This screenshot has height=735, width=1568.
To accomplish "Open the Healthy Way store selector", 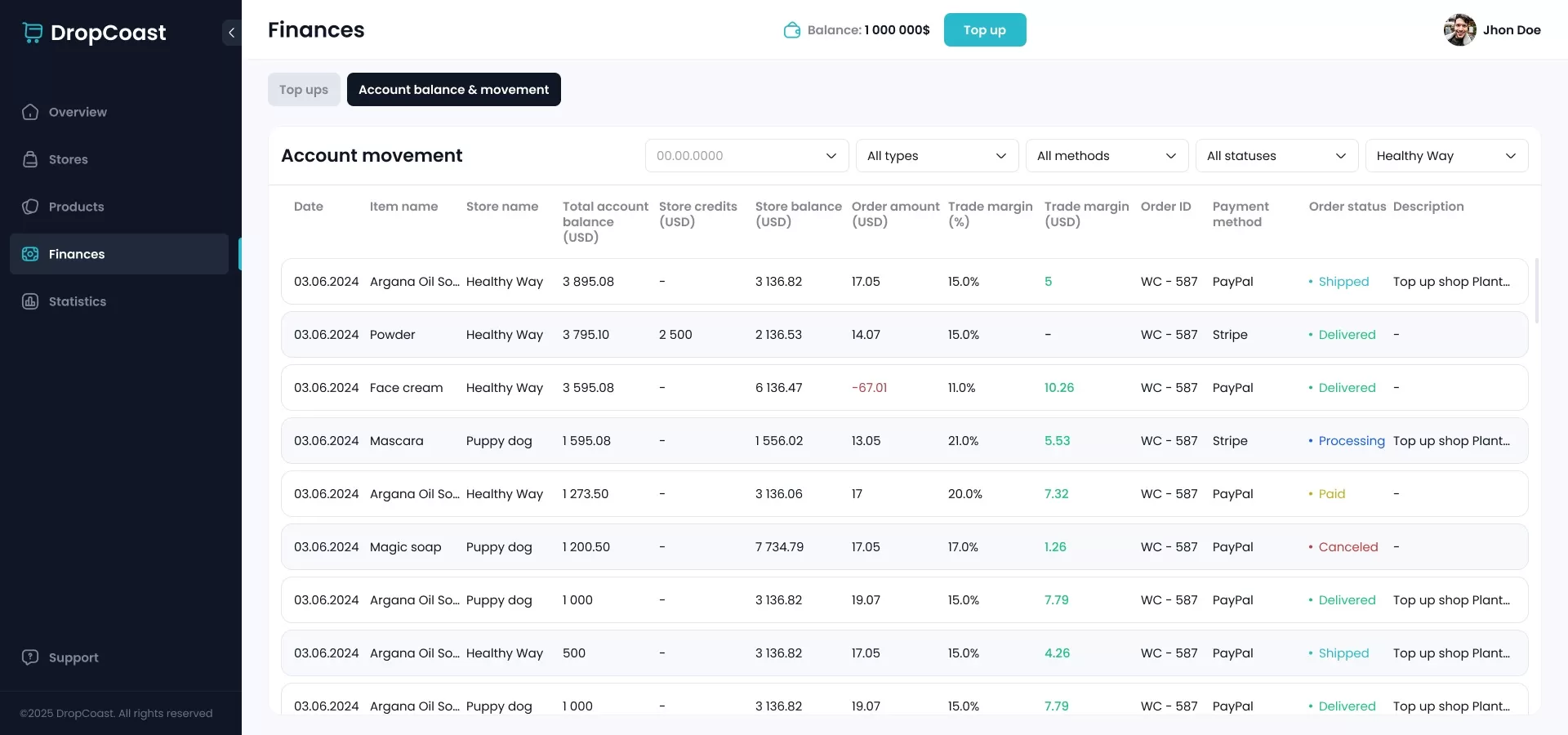I will 1446,155.
